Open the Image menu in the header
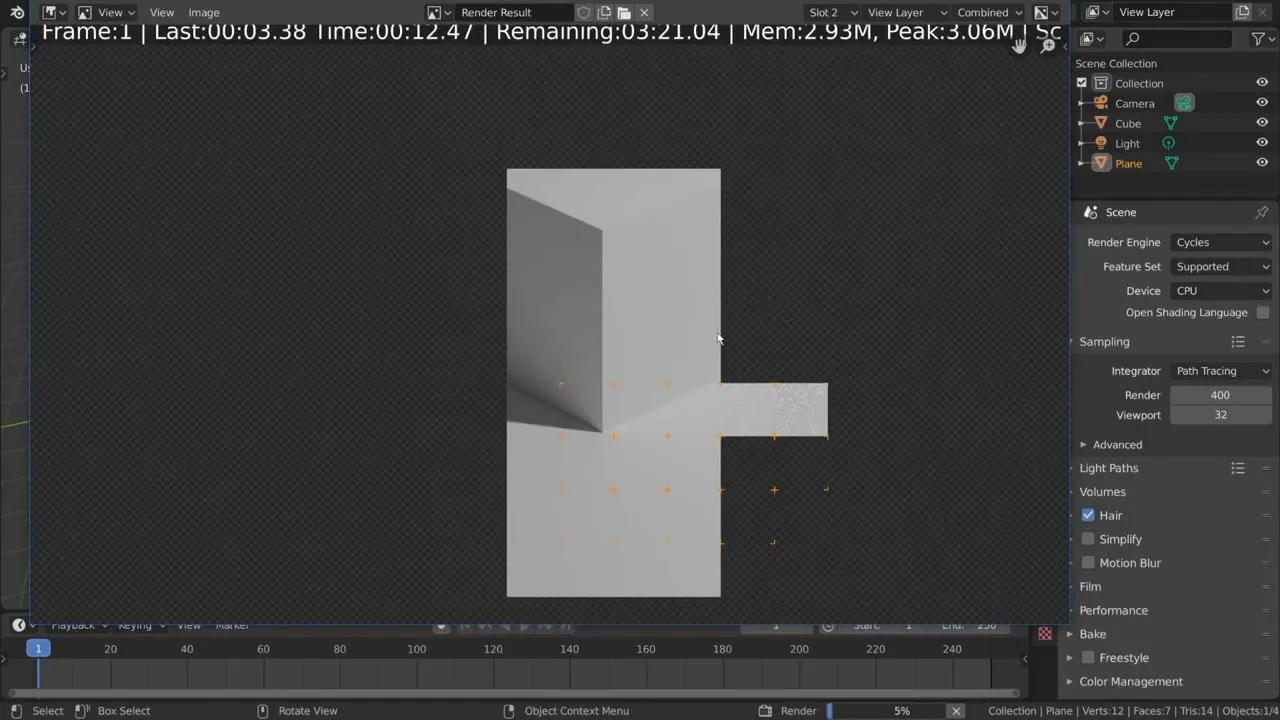This screenshot has height=720, width=1280. [x=203, y=12]
